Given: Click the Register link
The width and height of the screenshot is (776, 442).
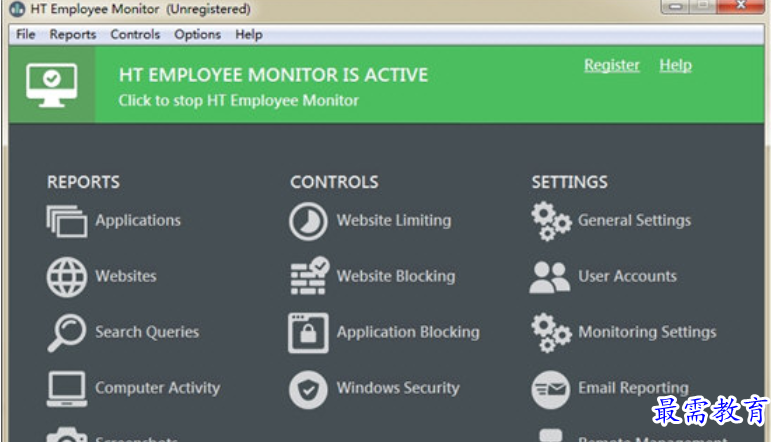Looking at the screenshot, I should click(612, 65).
